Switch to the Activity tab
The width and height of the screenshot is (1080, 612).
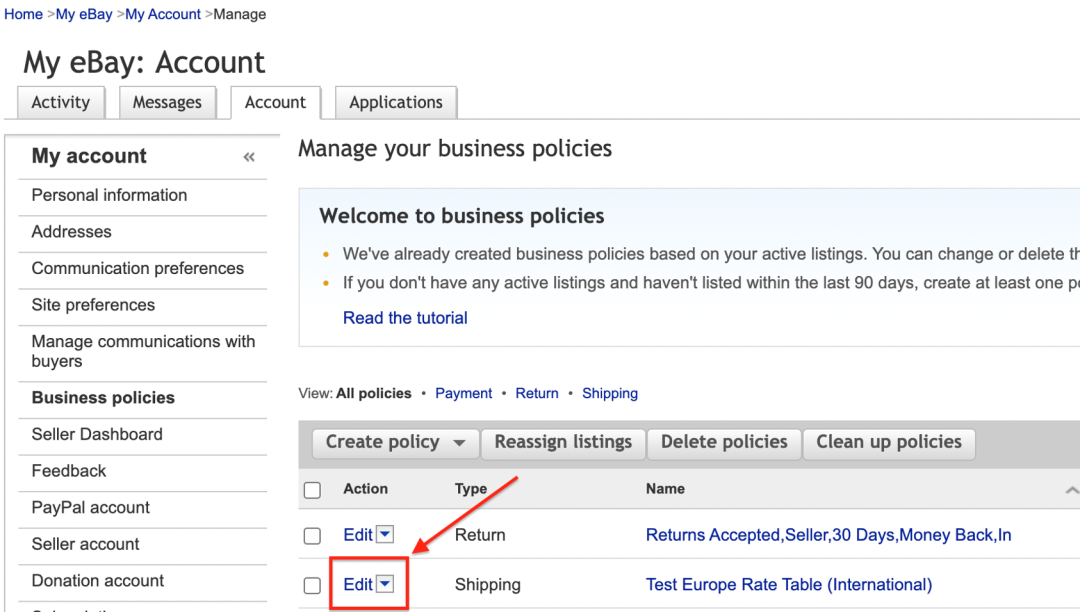pyautogui.click(x=61, y=102)
